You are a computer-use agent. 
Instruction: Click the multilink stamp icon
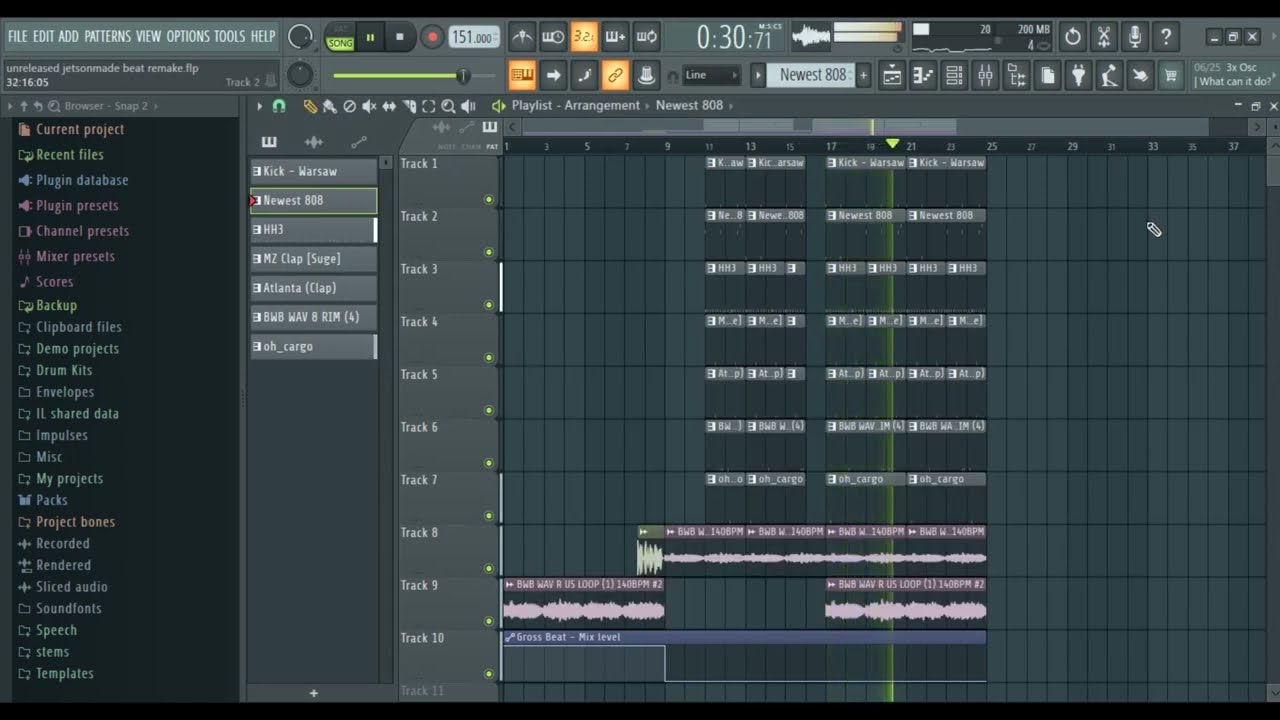tap(647, 75)
